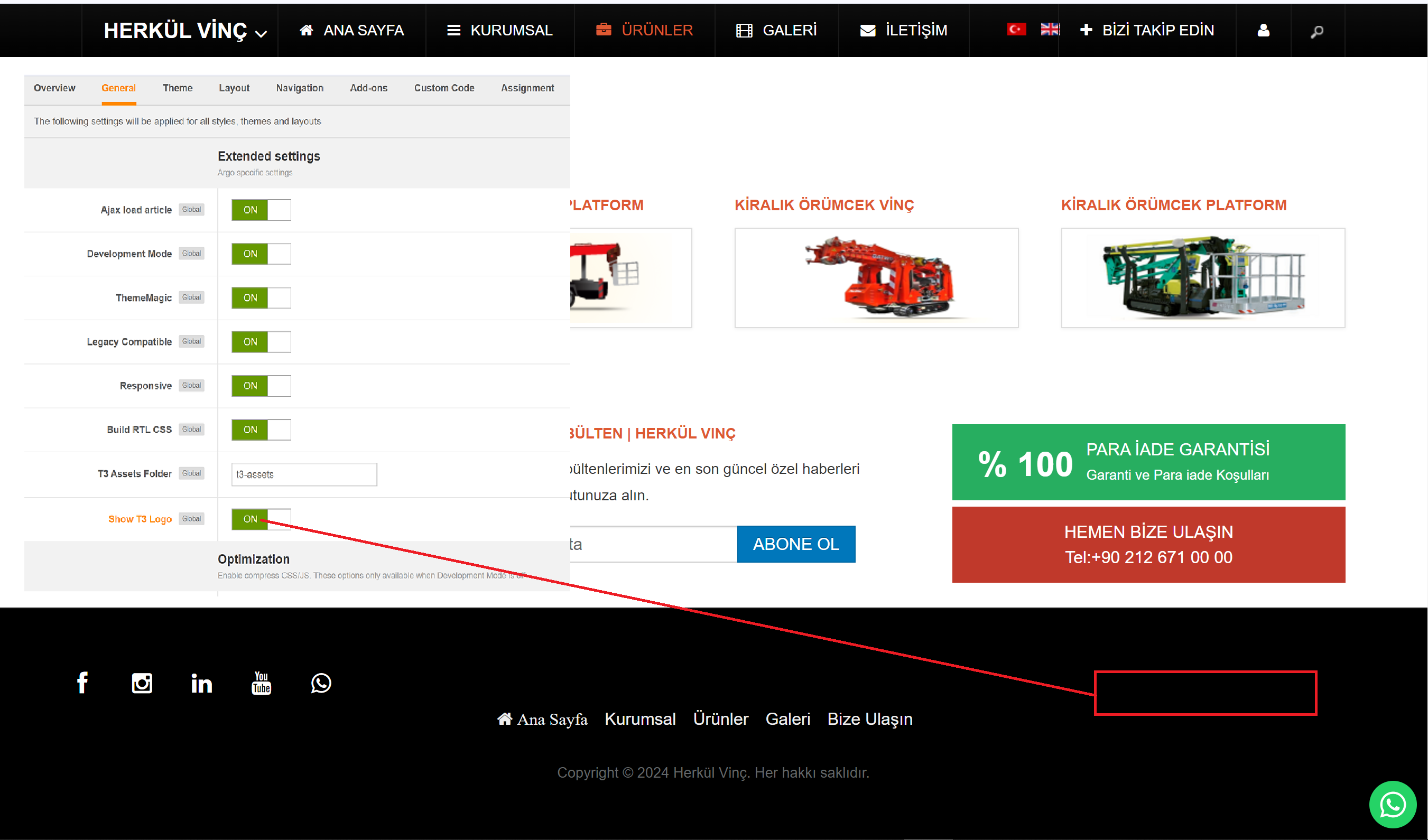Viewport: 1428px width, 840px height.
Task: Click the LinkedIn footer icon
Action: pos(201,683)
